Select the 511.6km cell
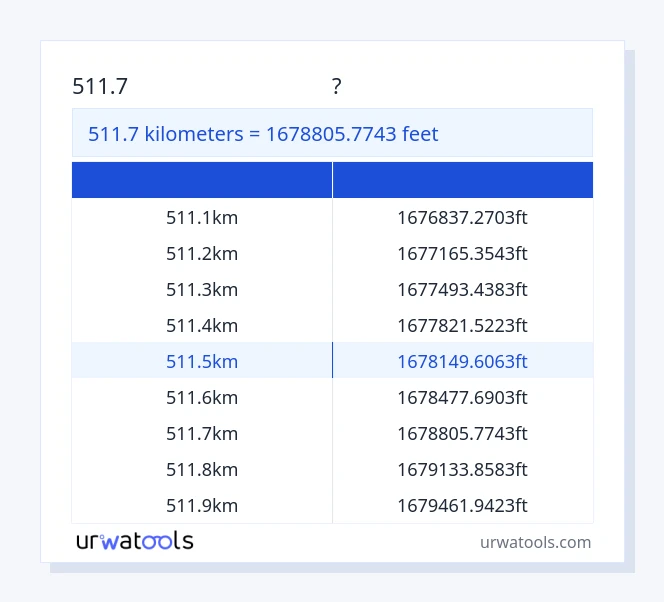Screen dimensions: 664x602 coord(202,397)
